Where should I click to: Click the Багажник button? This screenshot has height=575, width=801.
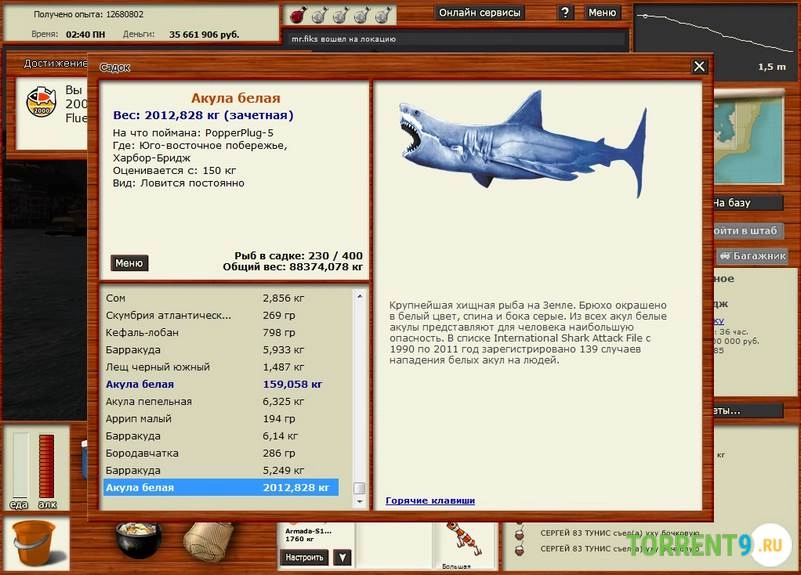[x=753, y=256]
